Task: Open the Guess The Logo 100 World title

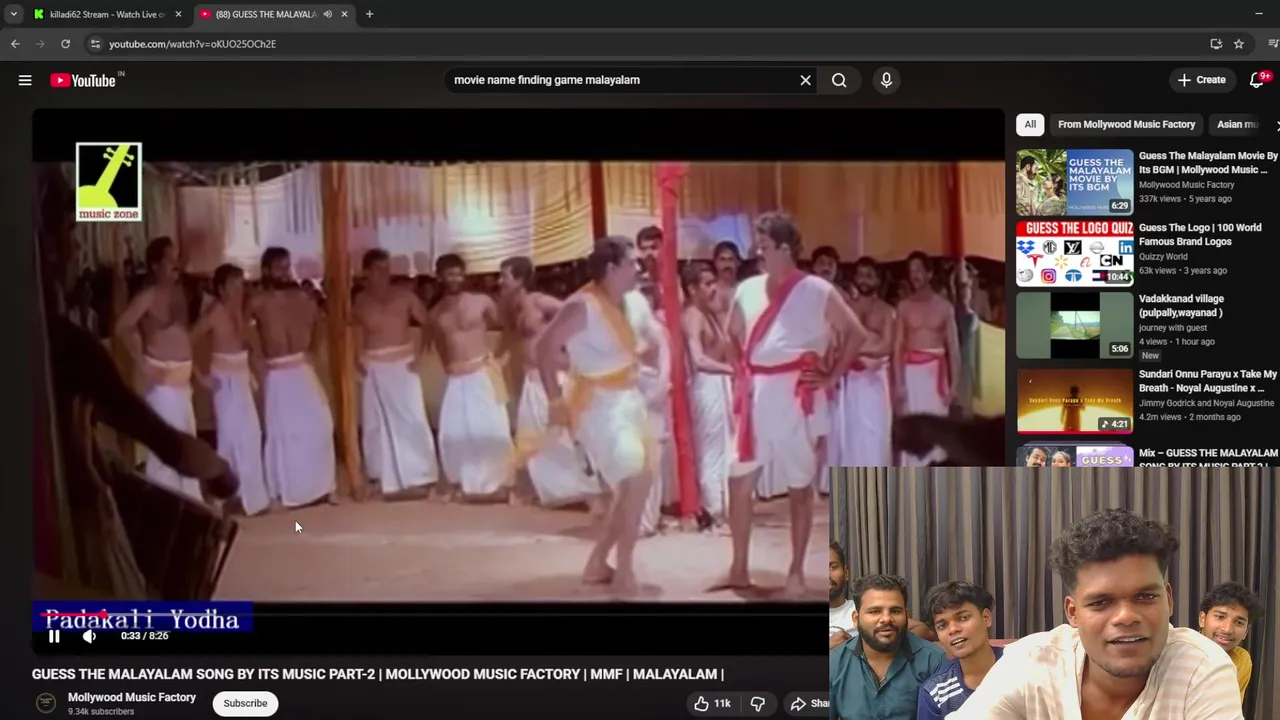Action: coord(1200,234)
